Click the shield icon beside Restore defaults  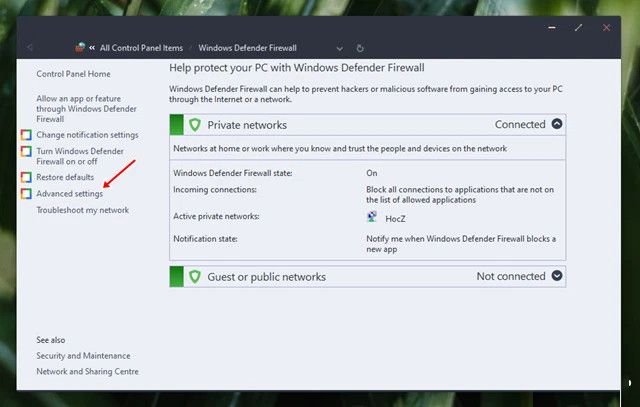pos(26,177)
